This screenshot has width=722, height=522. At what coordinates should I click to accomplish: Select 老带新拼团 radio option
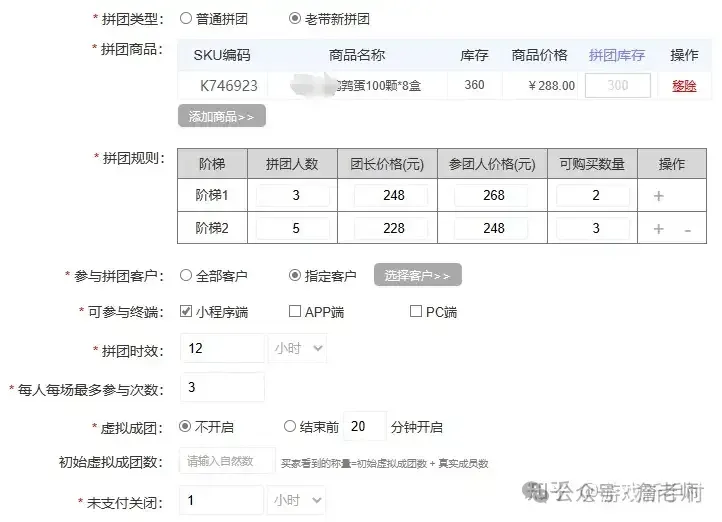pos(295,18)
